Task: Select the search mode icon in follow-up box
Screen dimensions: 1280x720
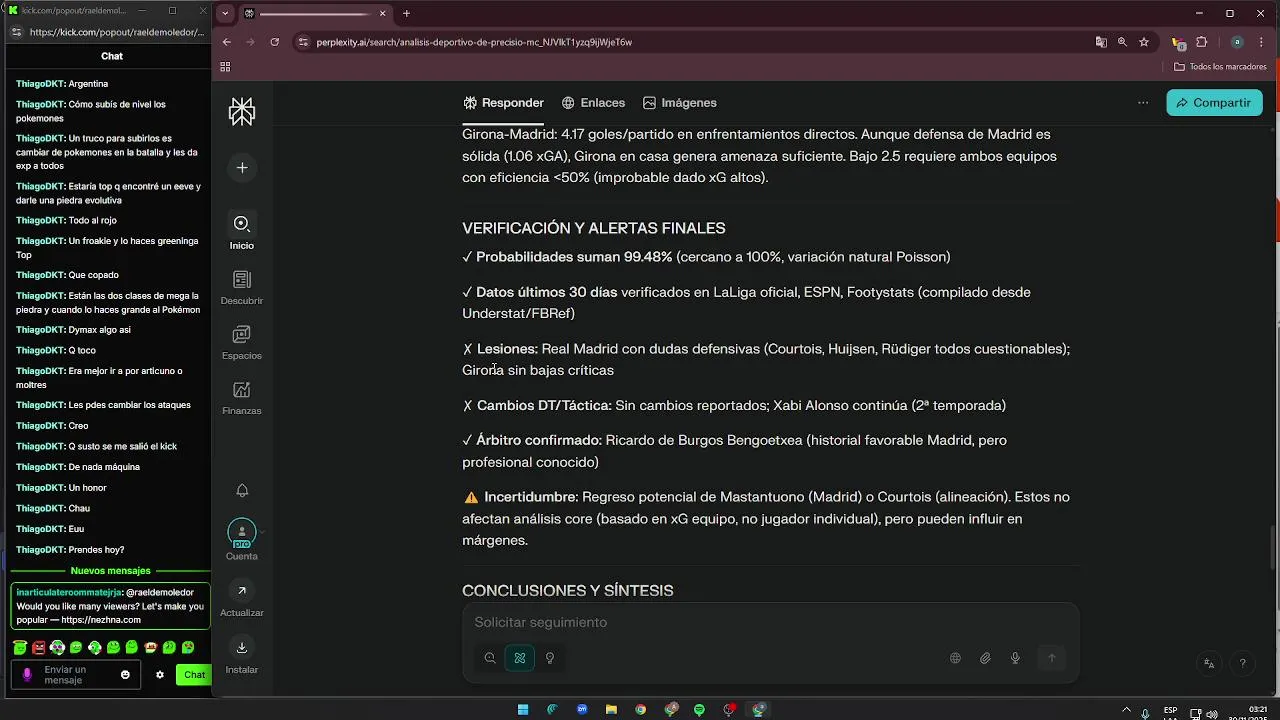Action: [x=490, y=658]
